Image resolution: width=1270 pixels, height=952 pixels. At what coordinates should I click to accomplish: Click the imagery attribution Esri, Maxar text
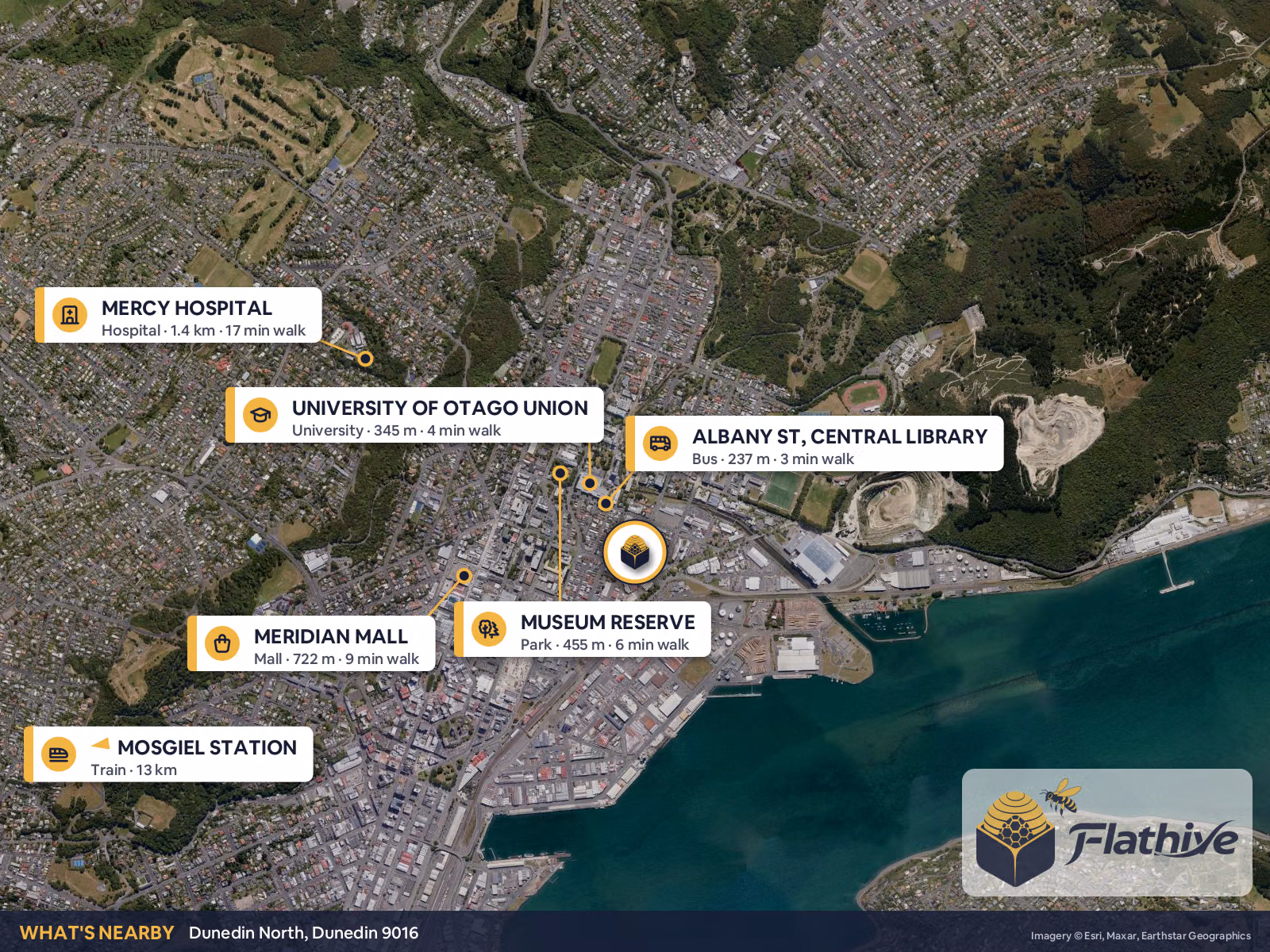tap(1141, 936)
